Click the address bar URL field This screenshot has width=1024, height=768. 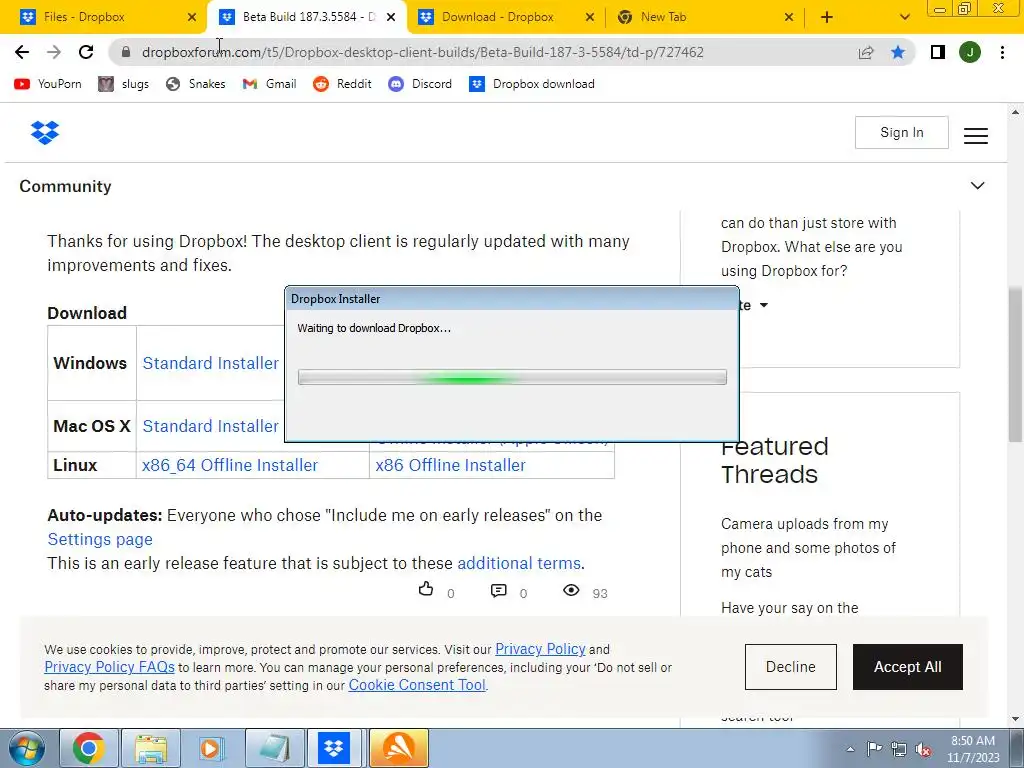pos(423,52)
